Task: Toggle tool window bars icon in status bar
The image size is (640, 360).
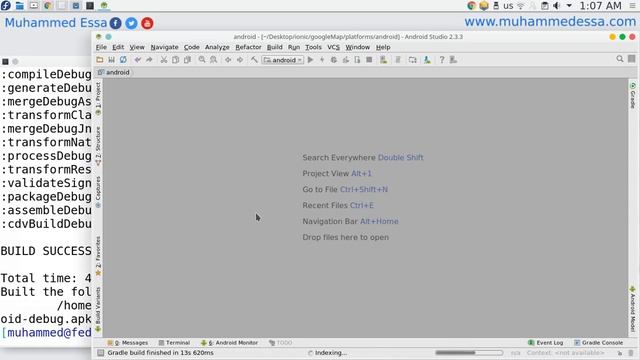Action: tap(100, 353)
